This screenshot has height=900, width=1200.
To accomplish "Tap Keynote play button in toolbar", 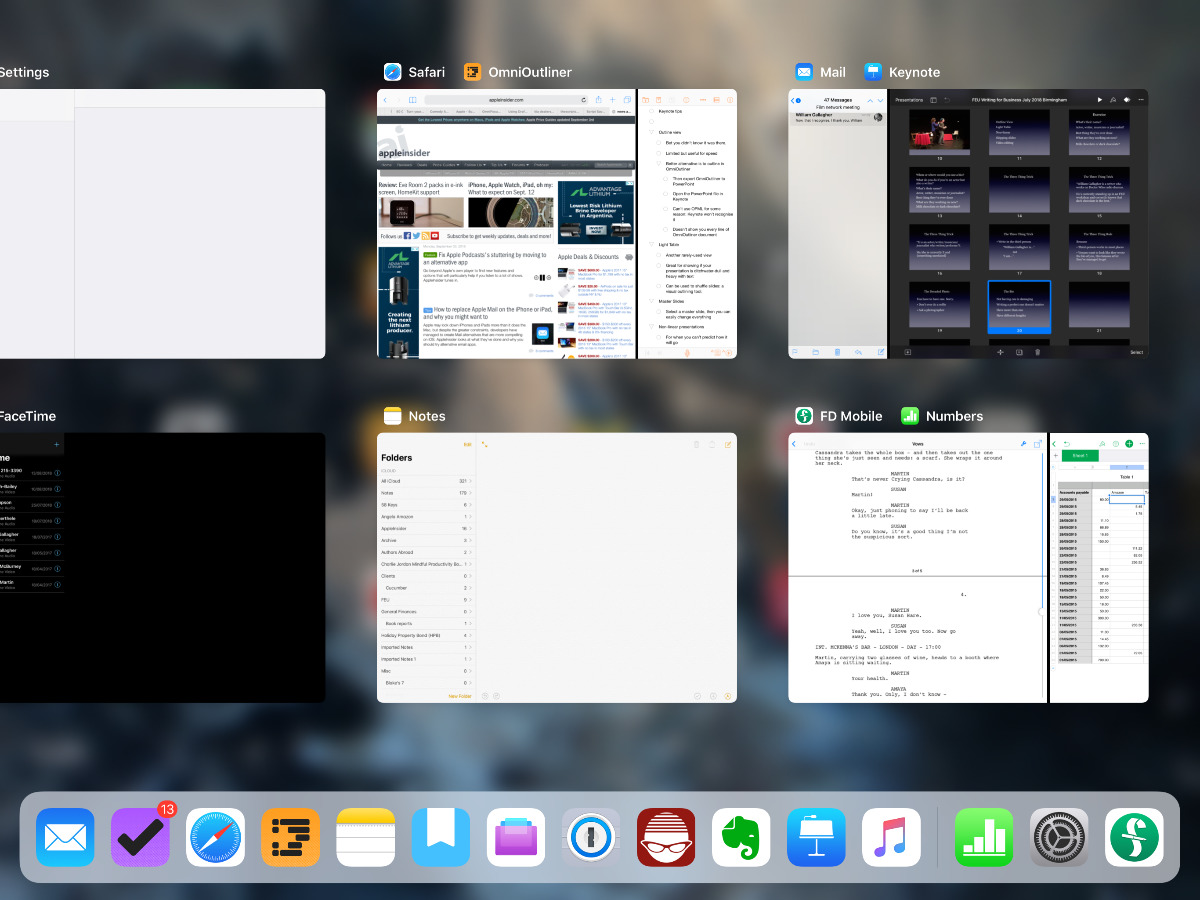I will click(1100, 100).
